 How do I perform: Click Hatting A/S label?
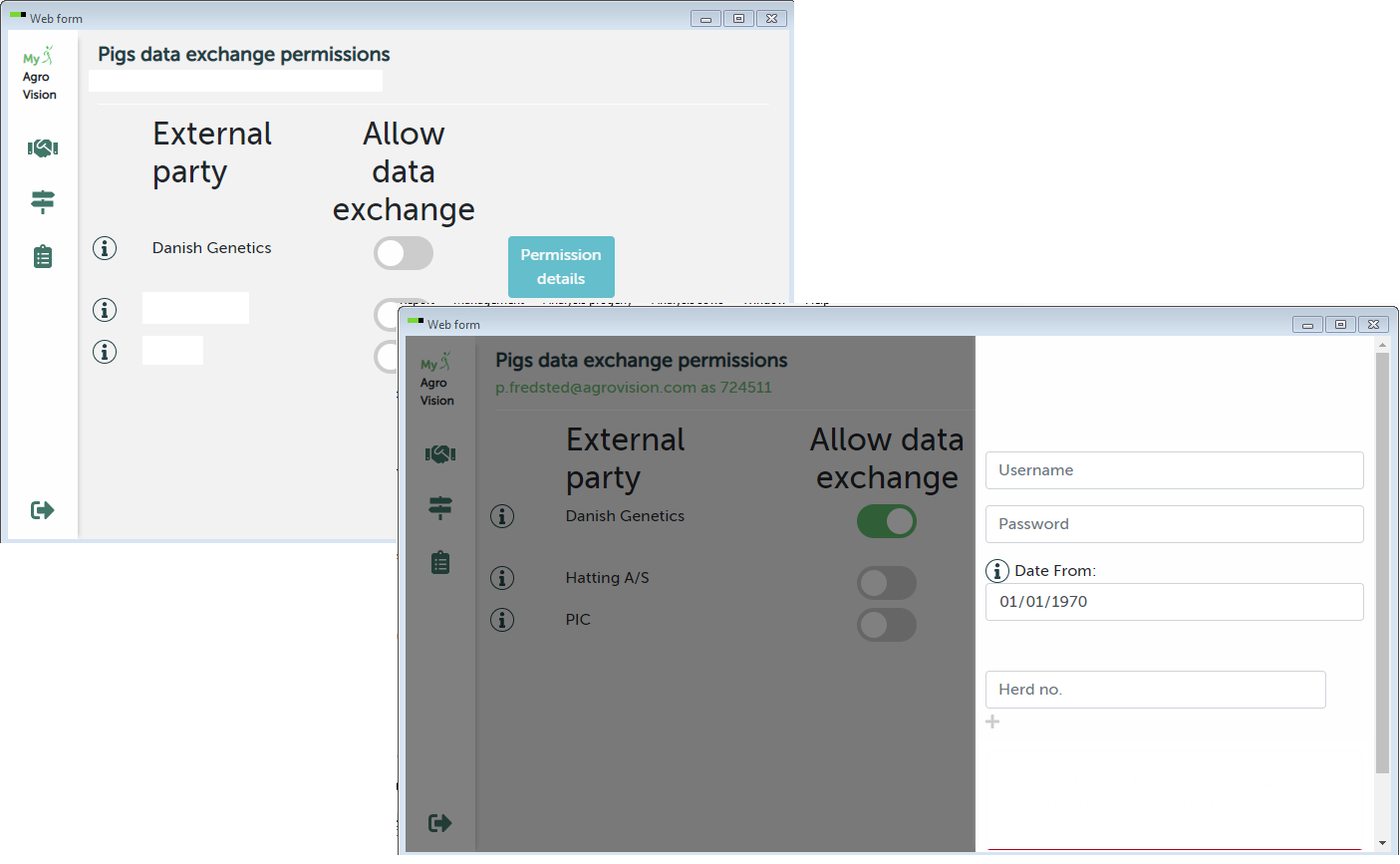[607, 578]
